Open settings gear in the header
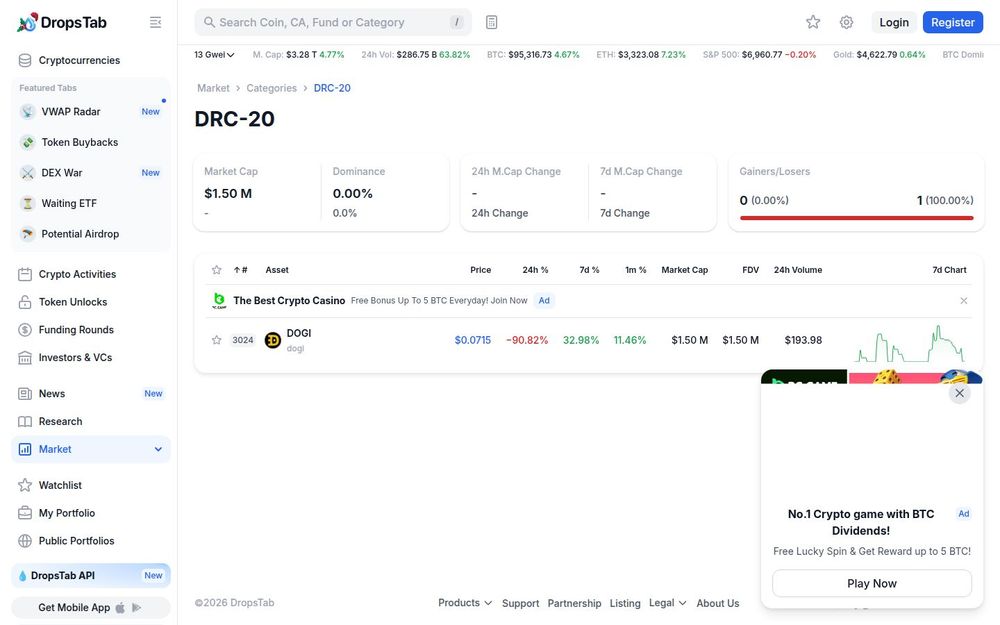The height and width of the screenshot is (625, 1000). tap(846, 22)
